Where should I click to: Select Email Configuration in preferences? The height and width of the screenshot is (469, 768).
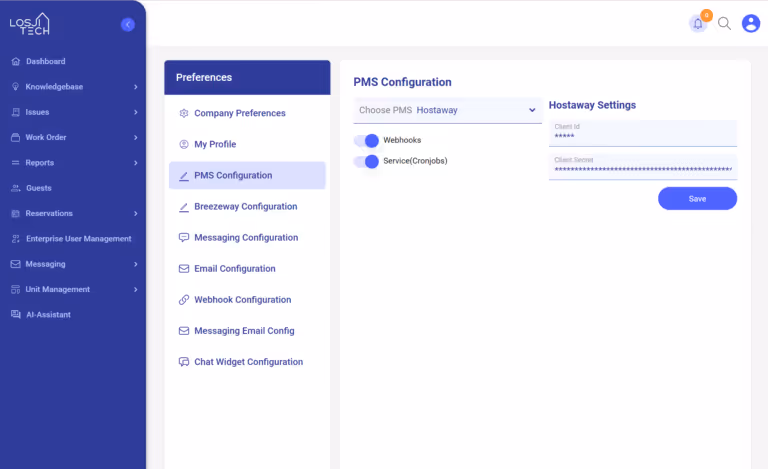[247, 269]
